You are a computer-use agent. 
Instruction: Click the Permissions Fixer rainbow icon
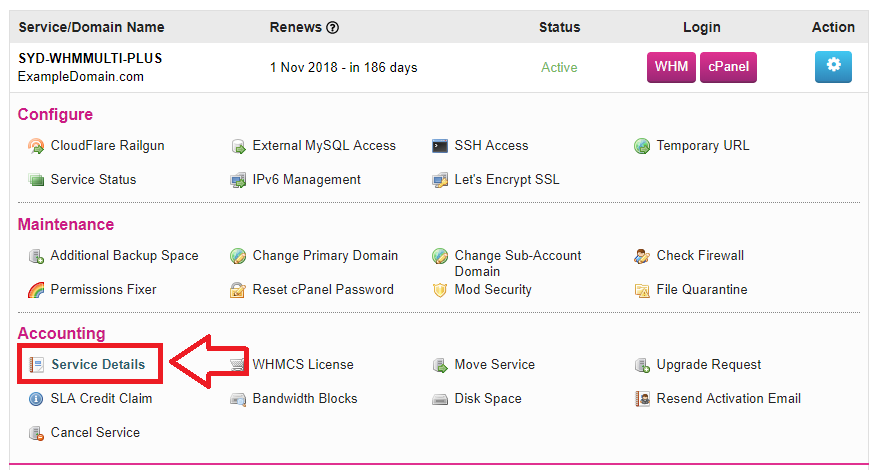pos(36,290)
